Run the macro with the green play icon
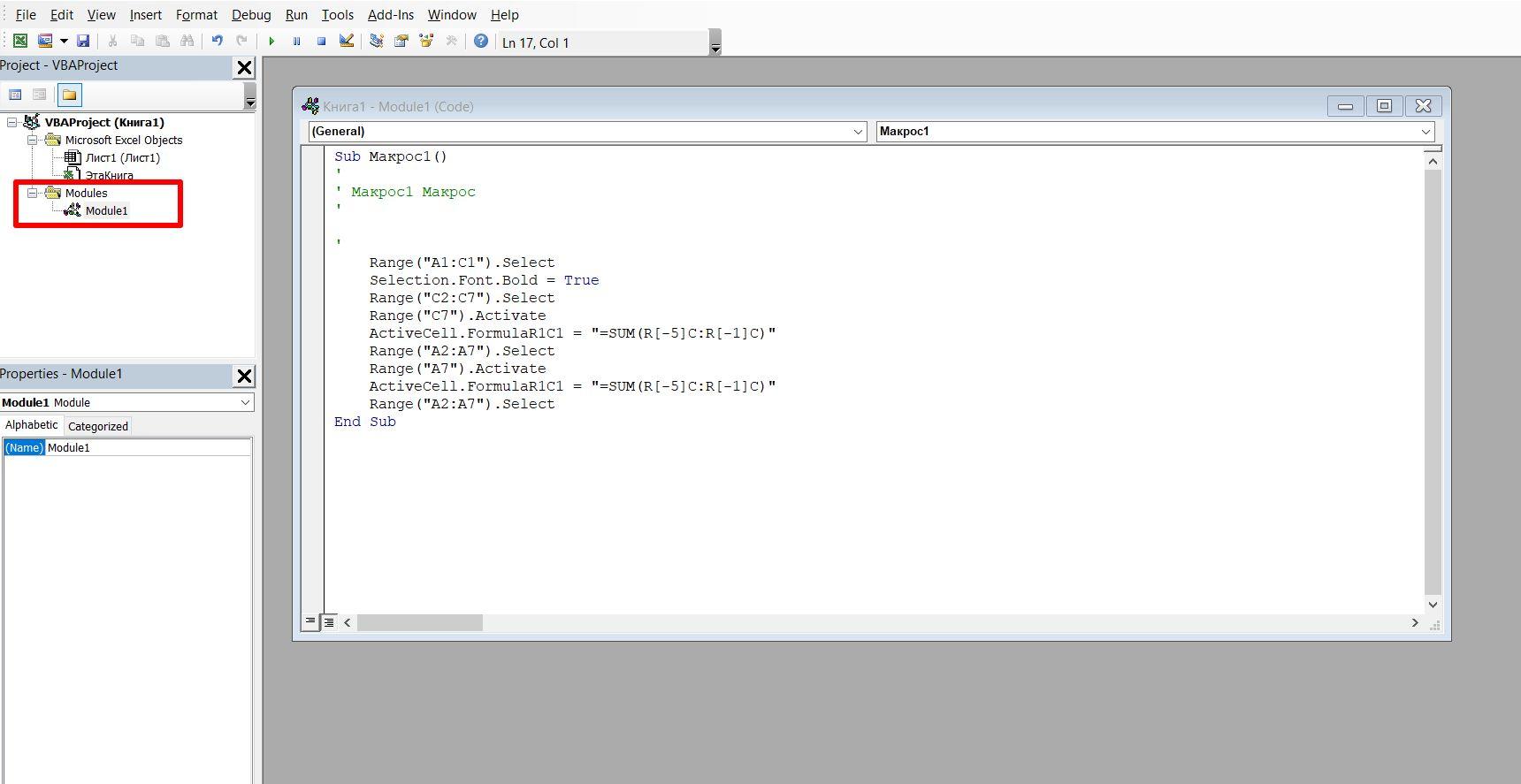 pyautogui.click(x=271, y=41)
